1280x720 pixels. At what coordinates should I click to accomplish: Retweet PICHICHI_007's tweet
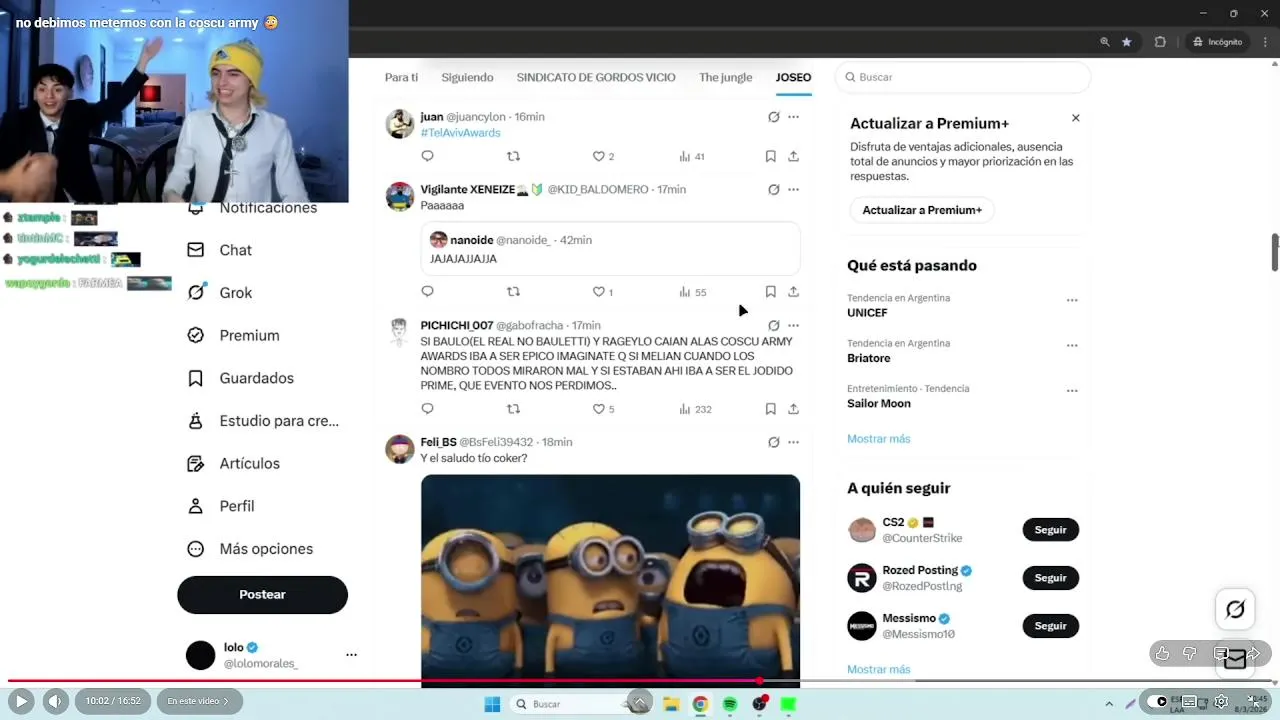(x=513, y=409)
